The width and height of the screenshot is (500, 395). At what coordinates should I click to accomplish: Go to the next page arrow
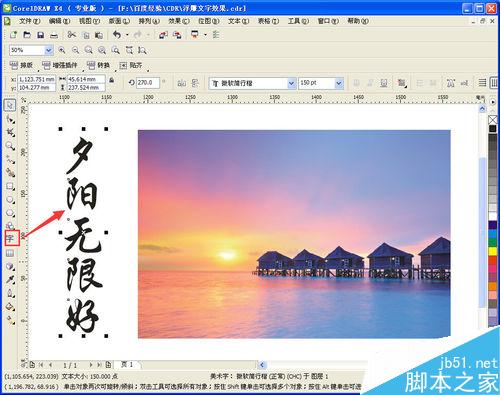pyautogui.click(x=91, y=365)
